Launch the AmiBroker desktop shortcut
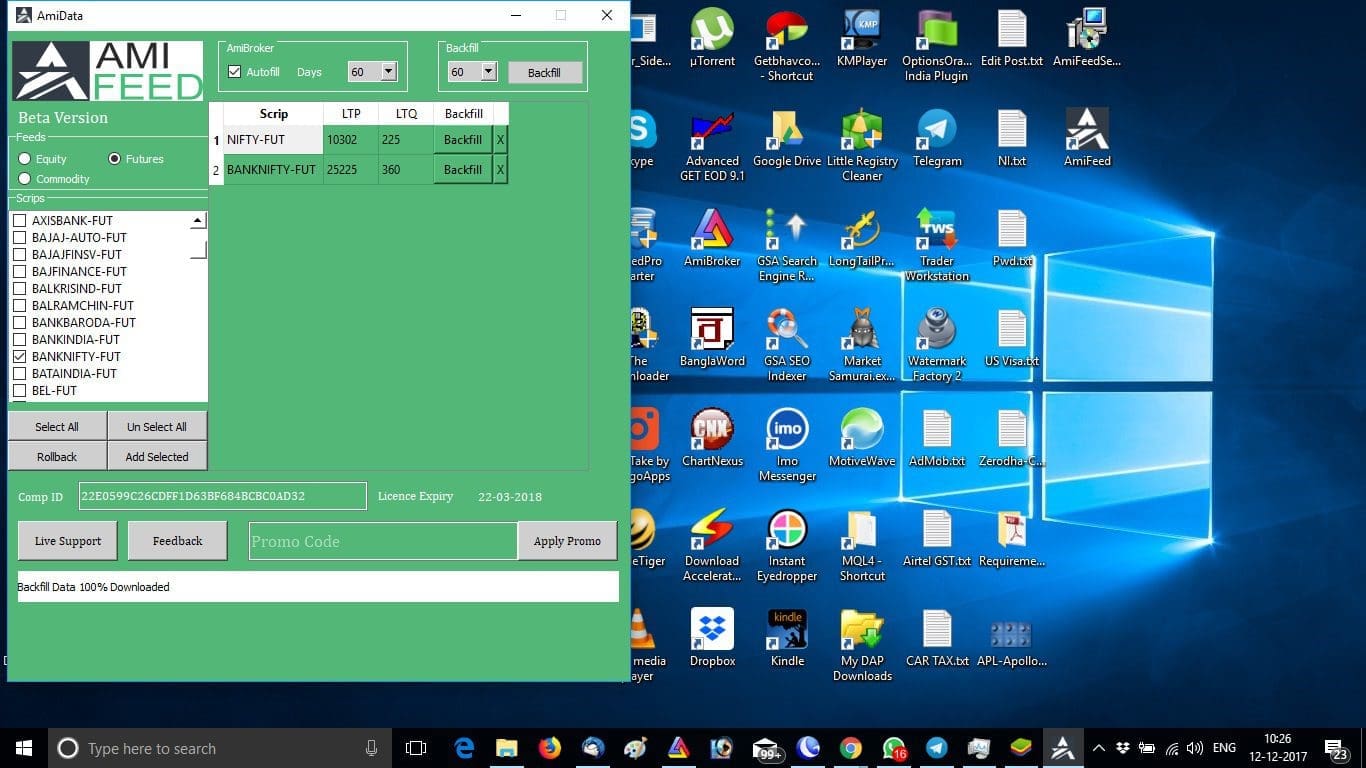 click(x=712, y=238)
